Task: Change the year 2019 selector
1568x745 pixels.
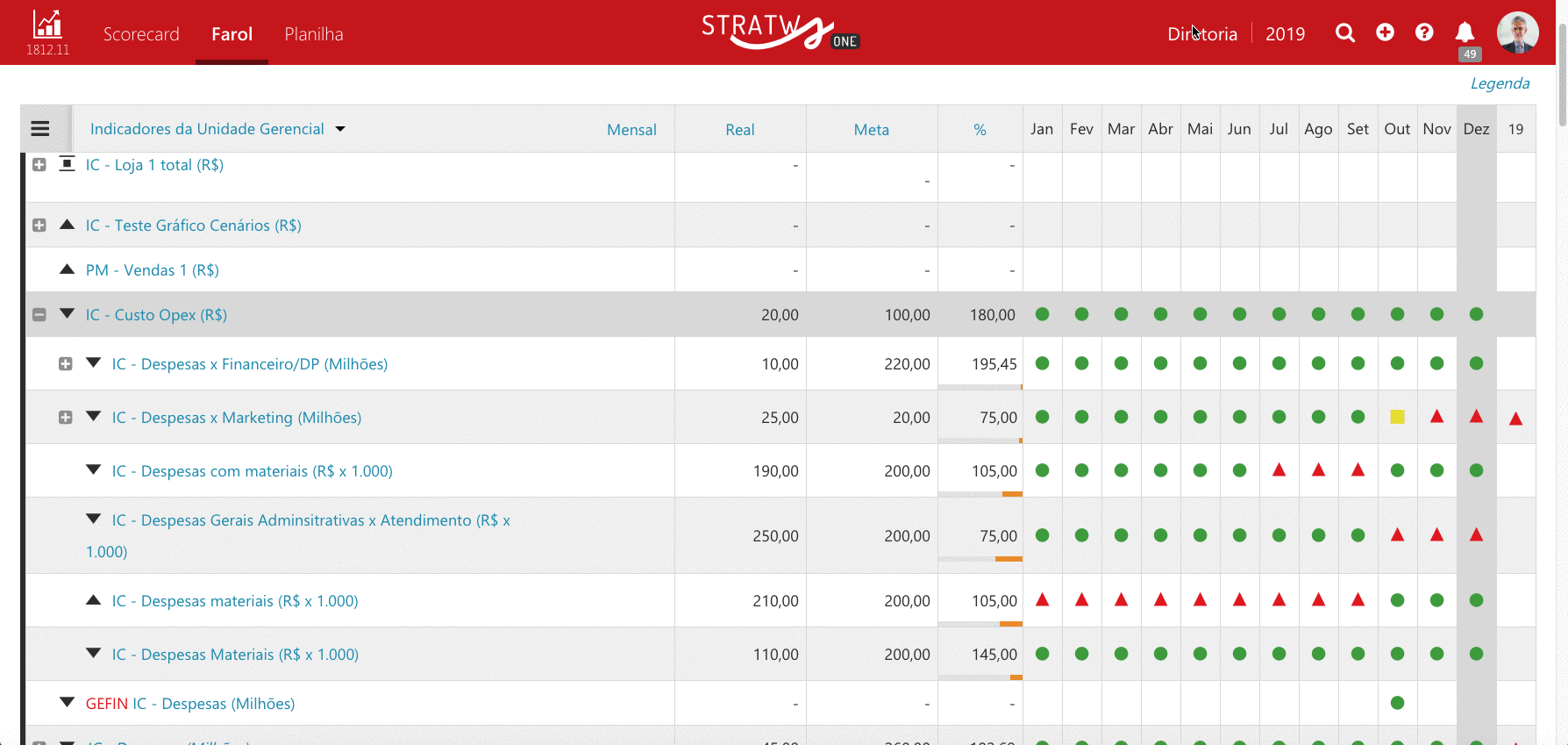Action: tap(1285, 34)
